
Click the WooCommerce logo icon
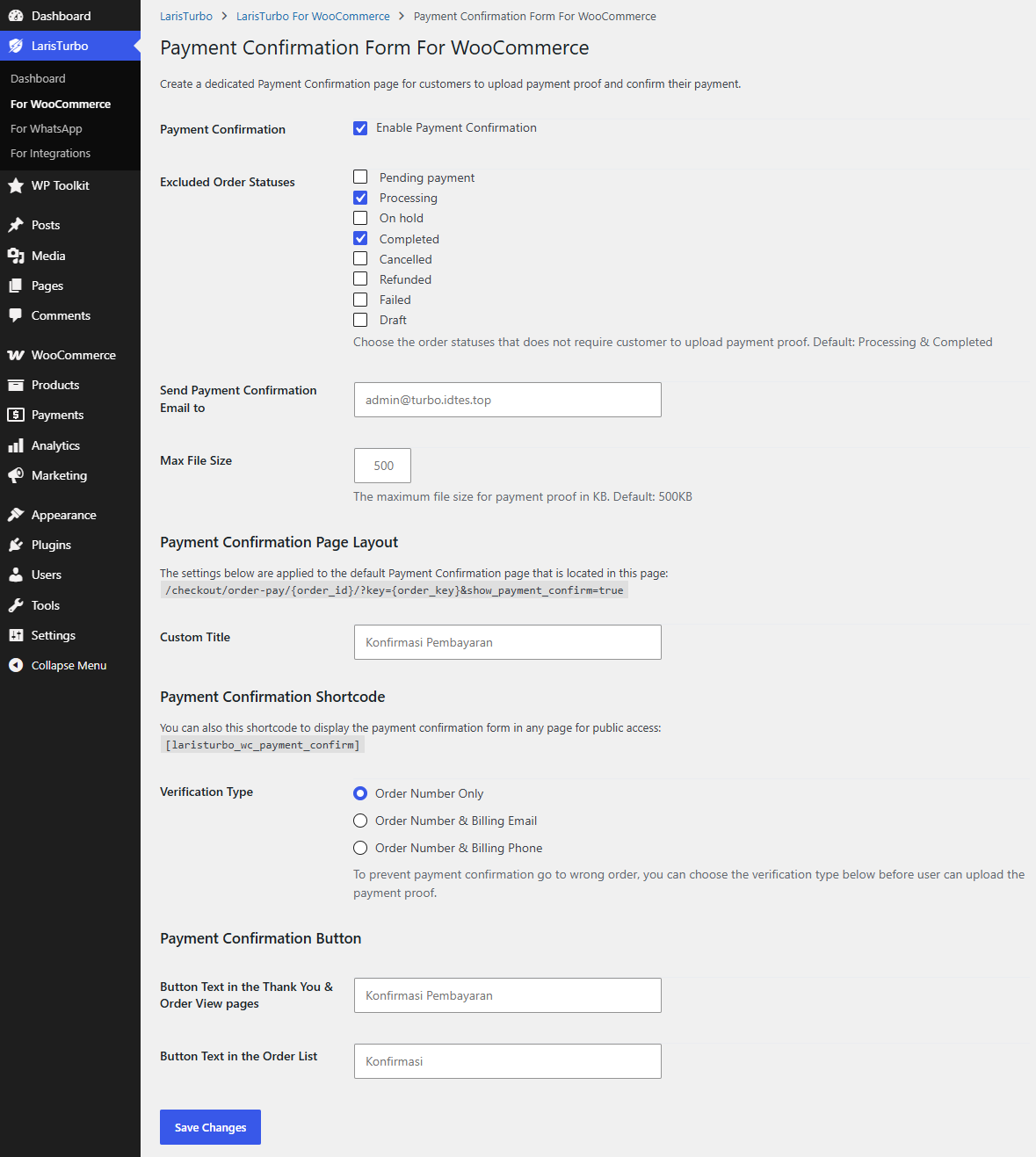coord(16,355)
